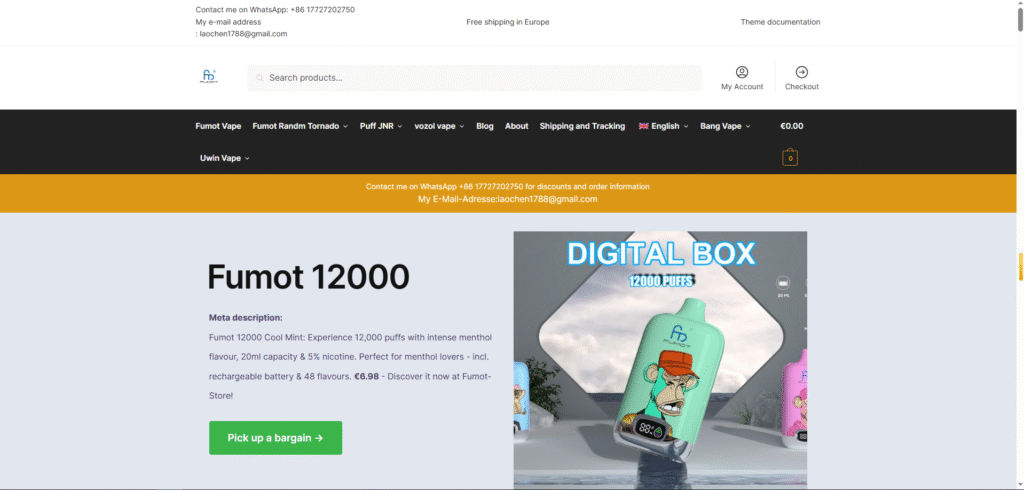Click the Digital Box 12000 puffs image
Screen dimensions: 1024x490
pos(660,360)
